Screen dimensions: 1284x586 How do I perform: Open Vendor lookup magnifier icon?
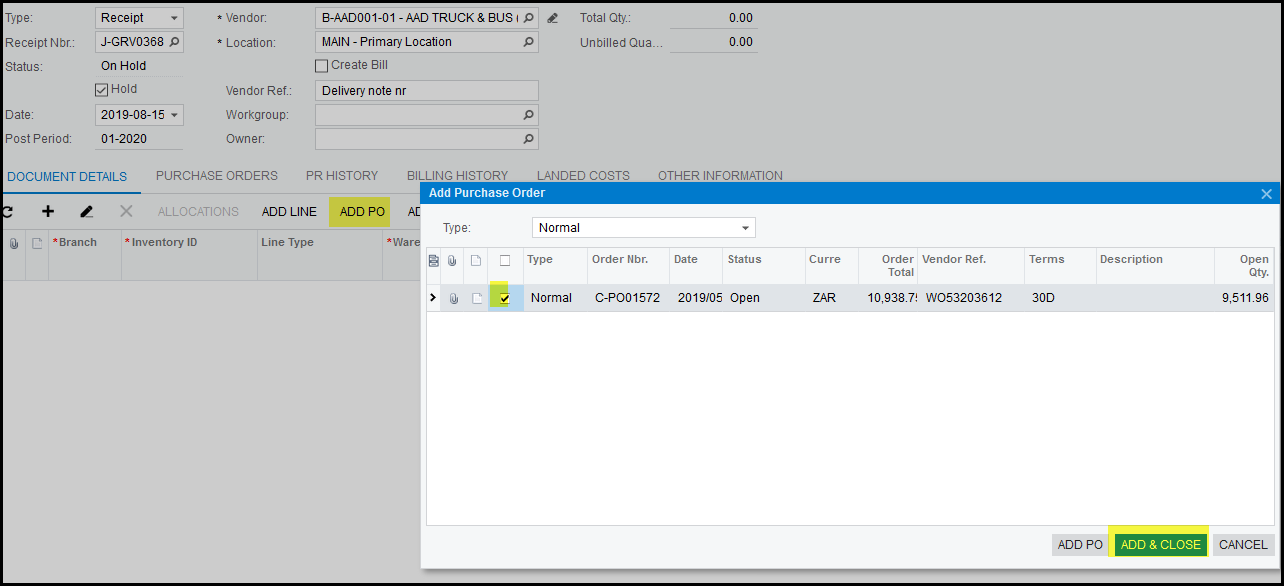tap(528, 18)
